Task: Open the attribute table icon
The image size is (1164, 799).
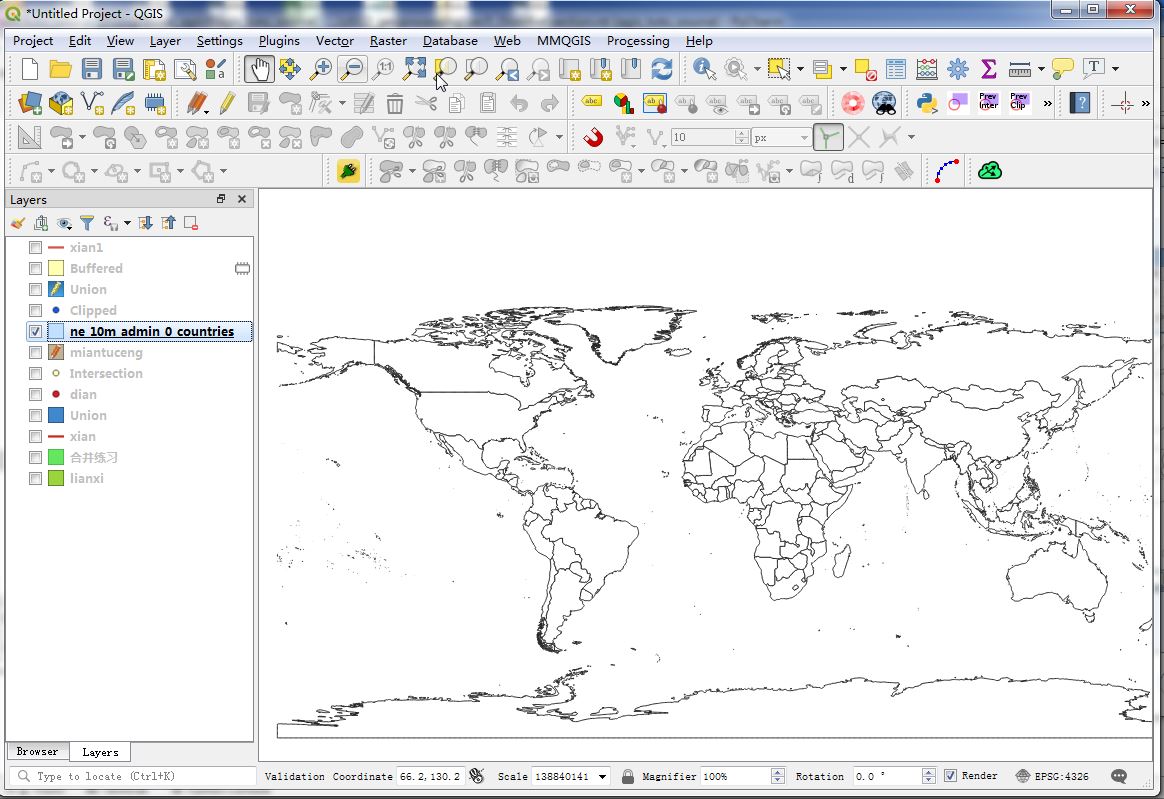Action: tap(896, 69)
